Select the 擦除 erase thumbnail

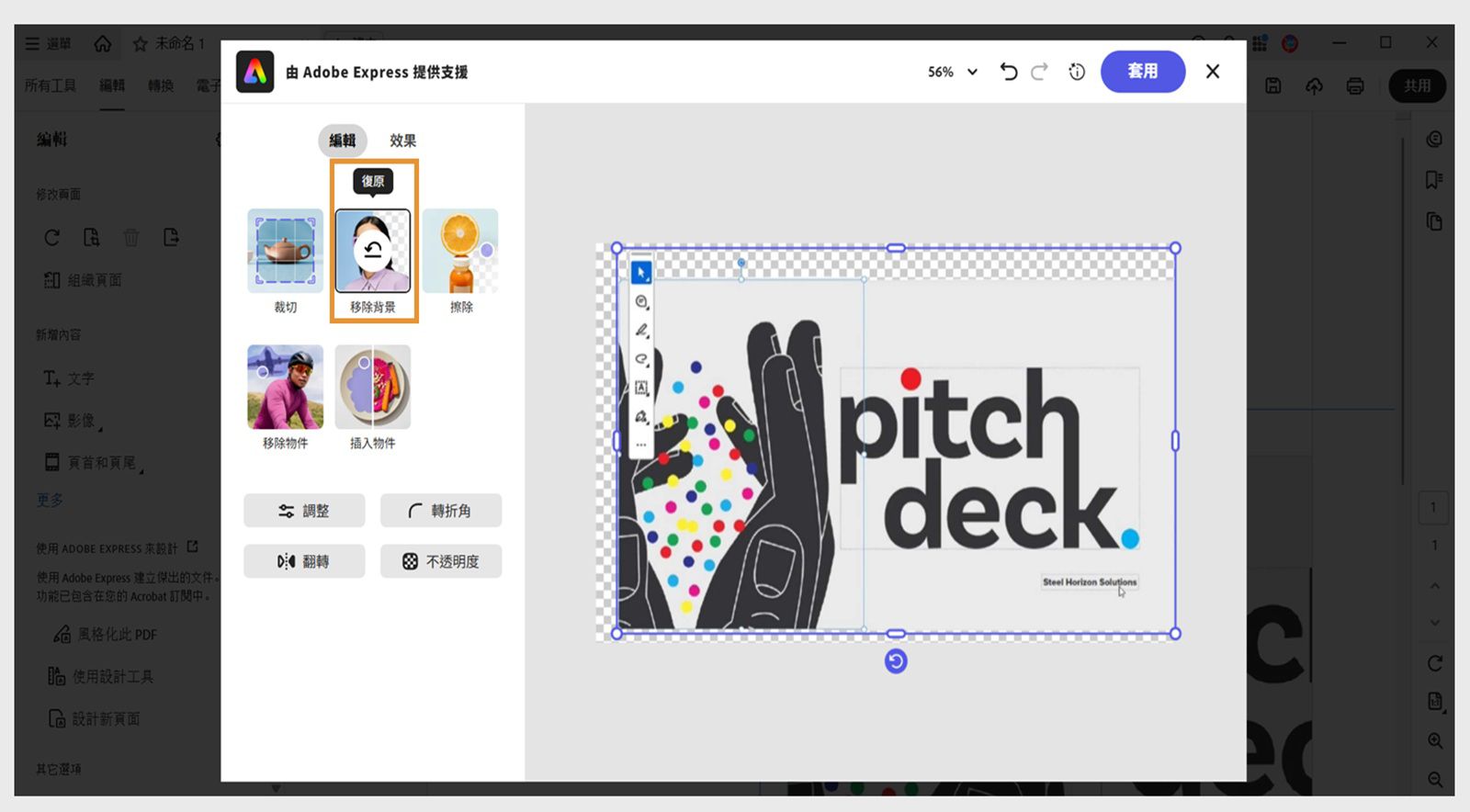click(x=460, y=251)
